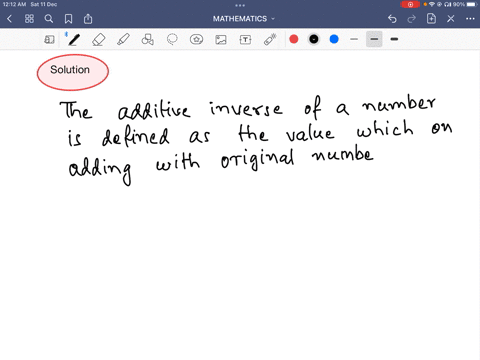Choose the black pen color
Viewport: 480px width, 360px height.
pyautogui.click(x=314, y=39)
